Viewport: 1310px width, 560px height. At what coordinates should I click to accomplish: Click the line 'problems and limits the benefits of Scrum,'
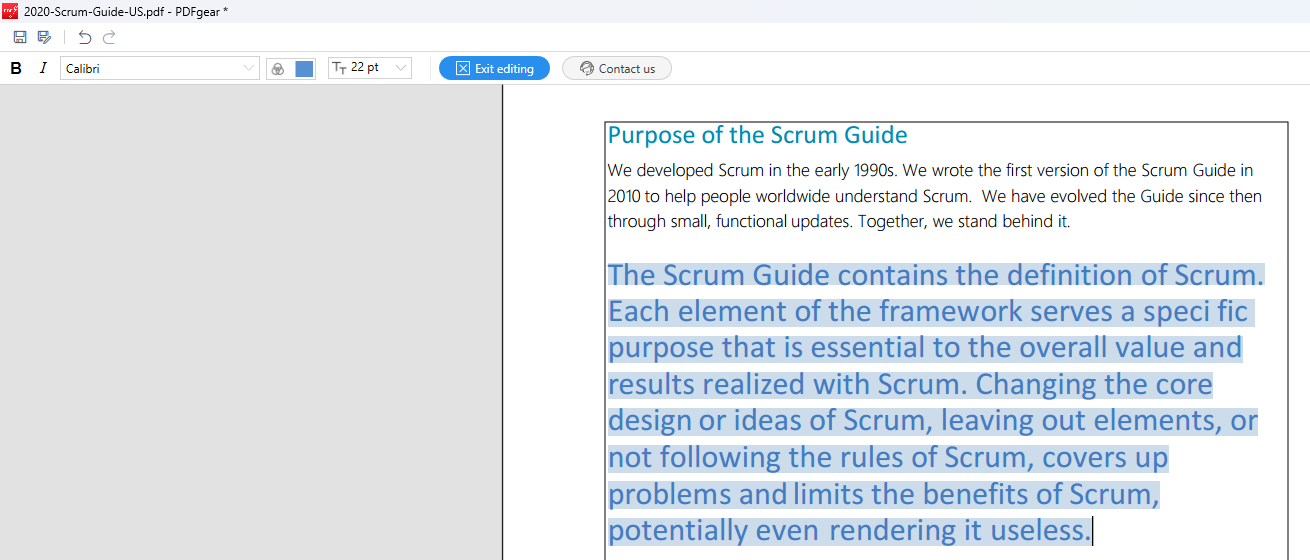[x=884, y=493]
